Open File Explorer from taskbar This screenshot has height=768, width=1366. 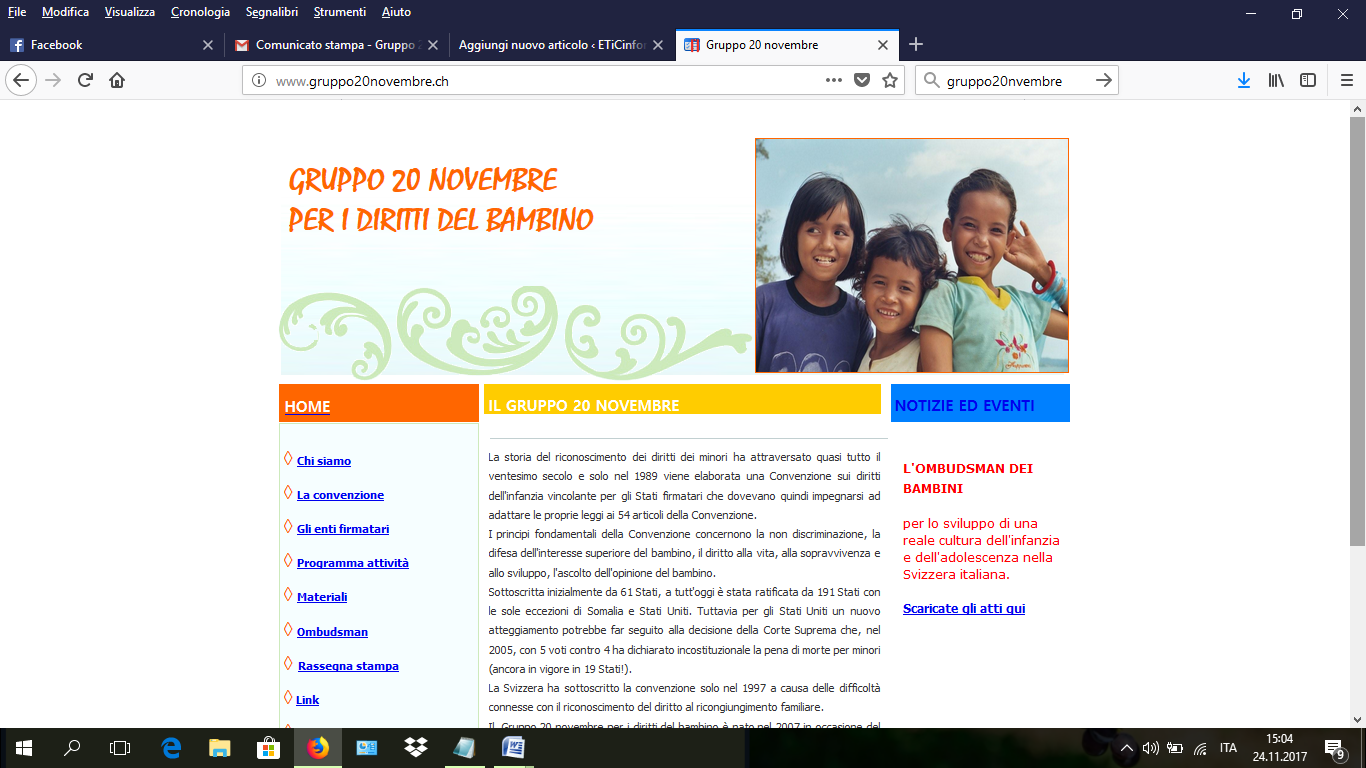(x=220, y=747)
